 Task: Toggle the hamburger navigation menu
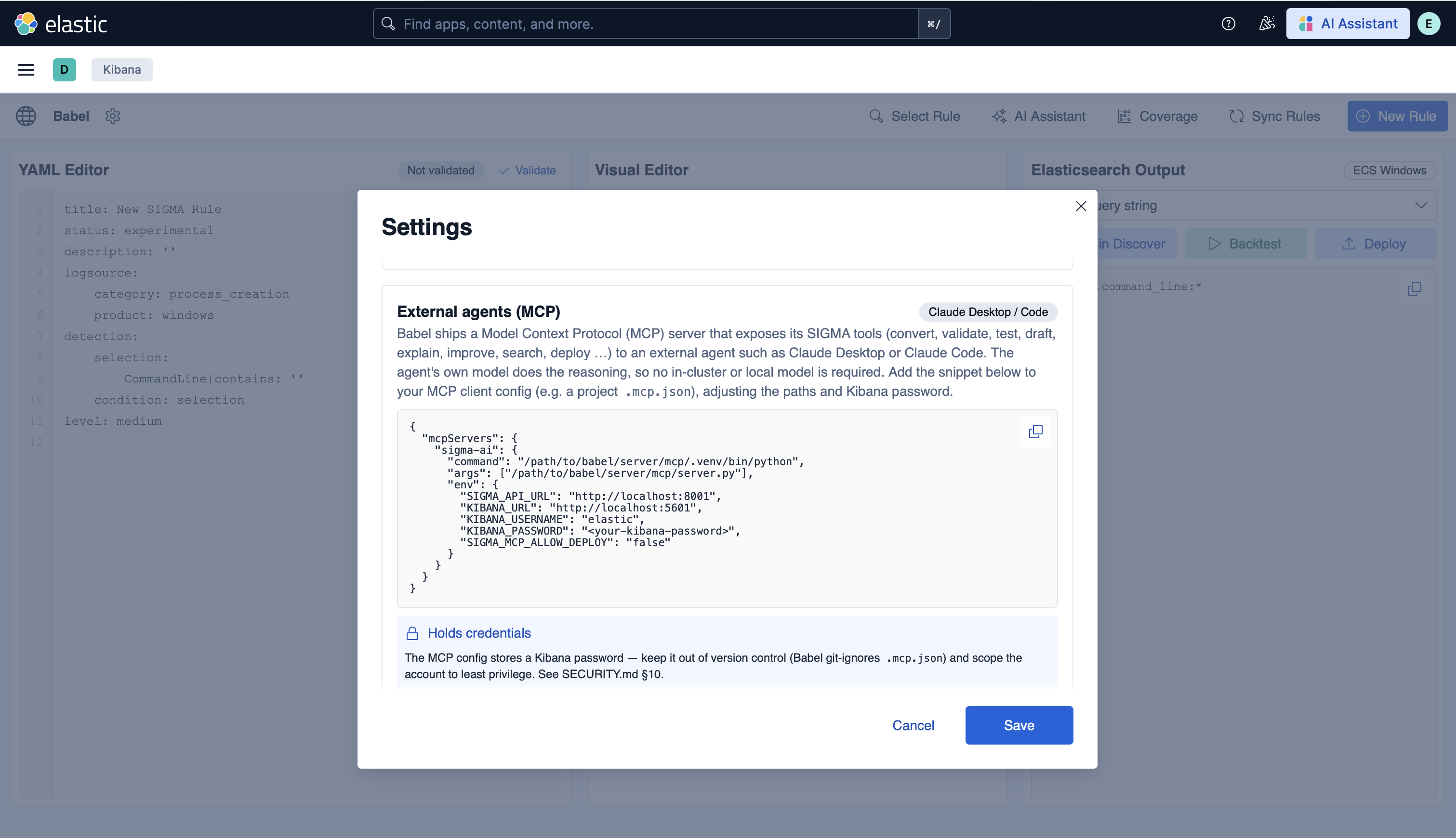26,70
